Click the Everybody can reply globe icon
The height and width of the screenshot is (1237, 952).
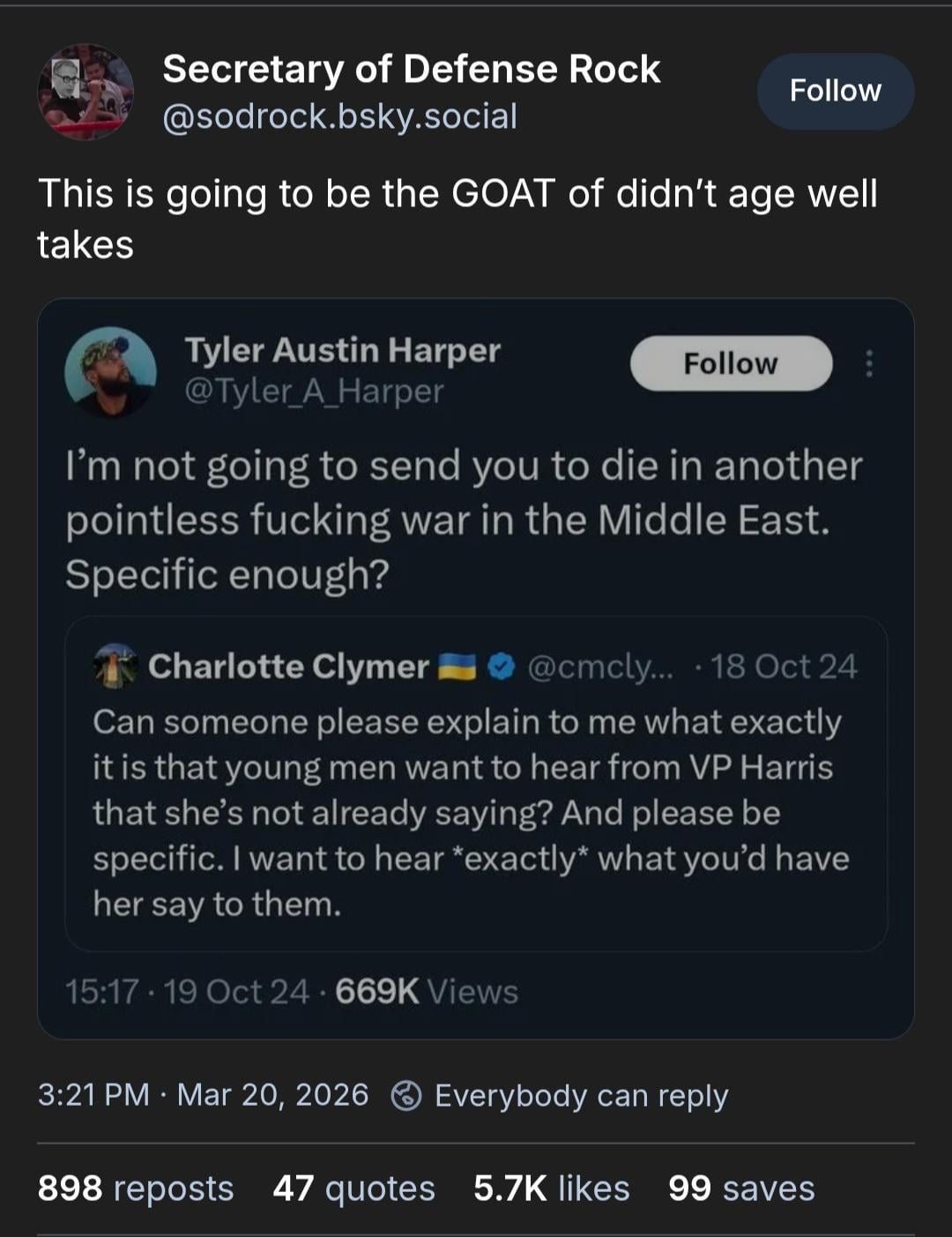point(405,1095)
